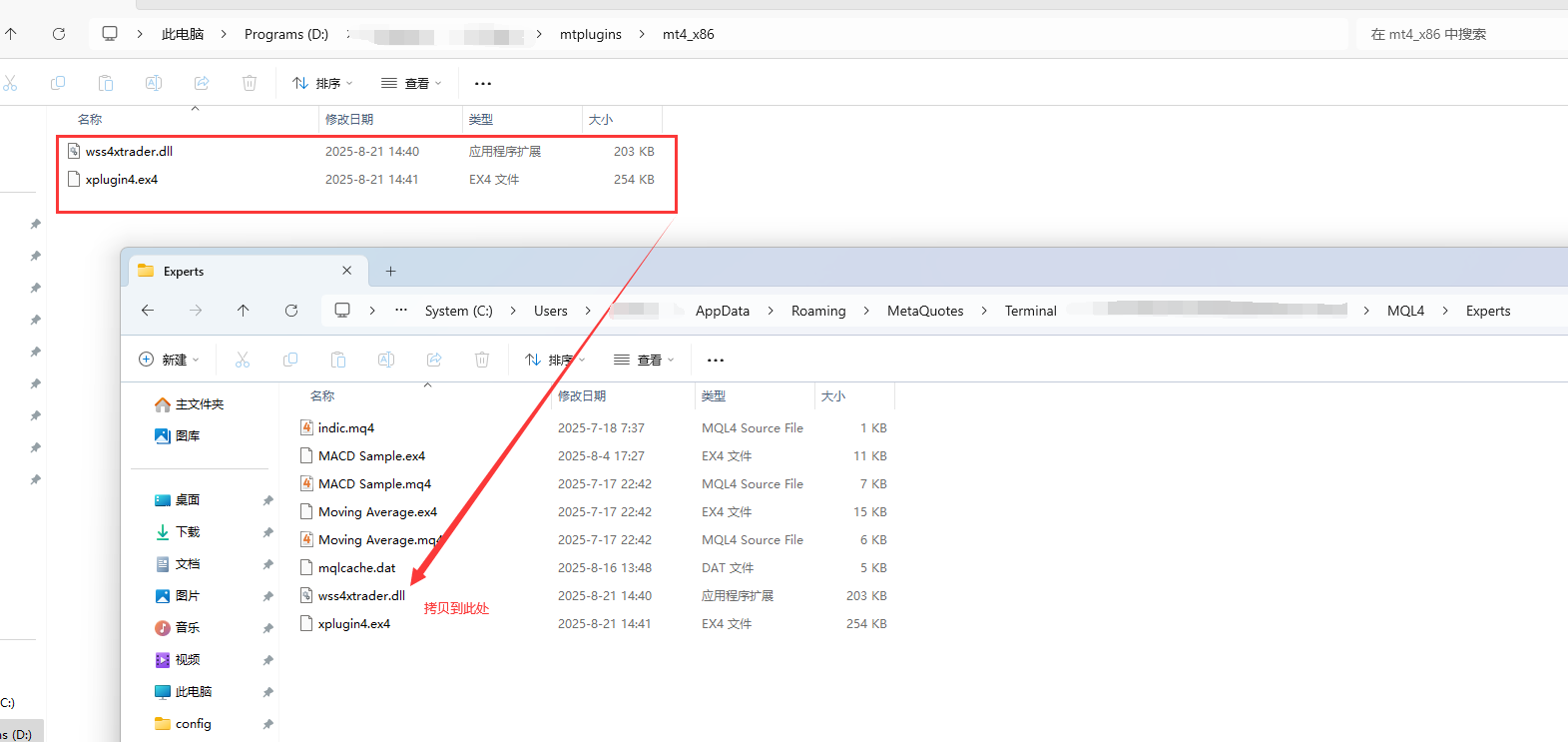Select wss4xtrader.dll in Experts file list
Image resolution: width=1568 pixels, height=742 pixels.
tap(361, 596)
